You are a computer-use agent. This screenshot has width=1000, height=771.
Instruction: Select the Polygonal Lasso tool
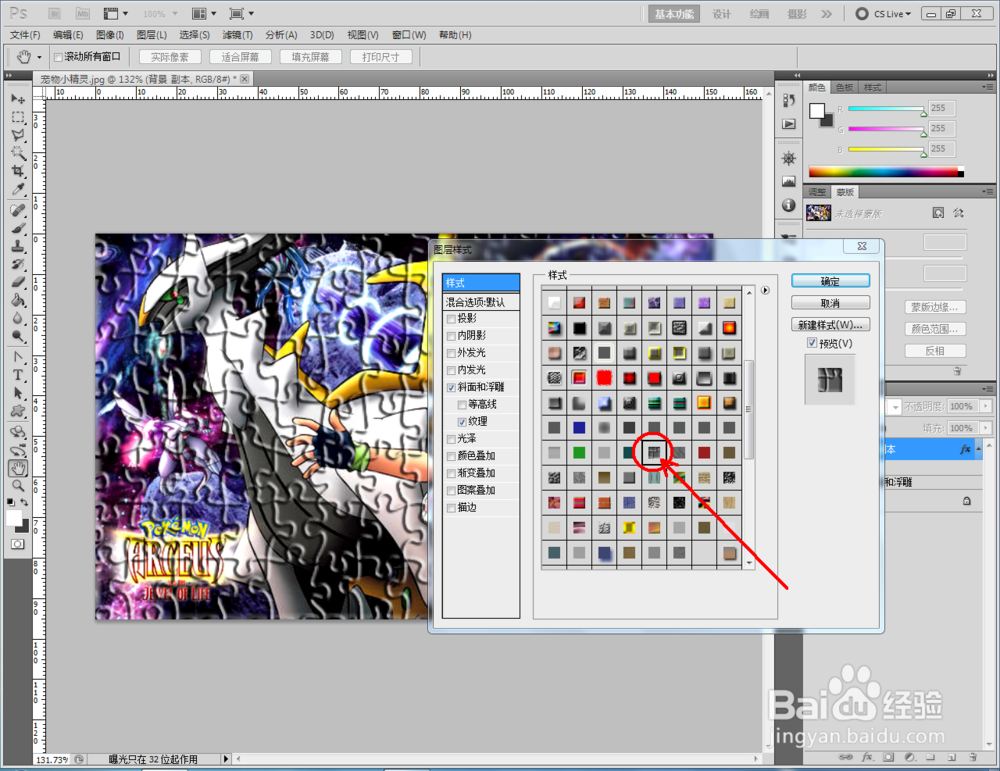click(18, 135)
